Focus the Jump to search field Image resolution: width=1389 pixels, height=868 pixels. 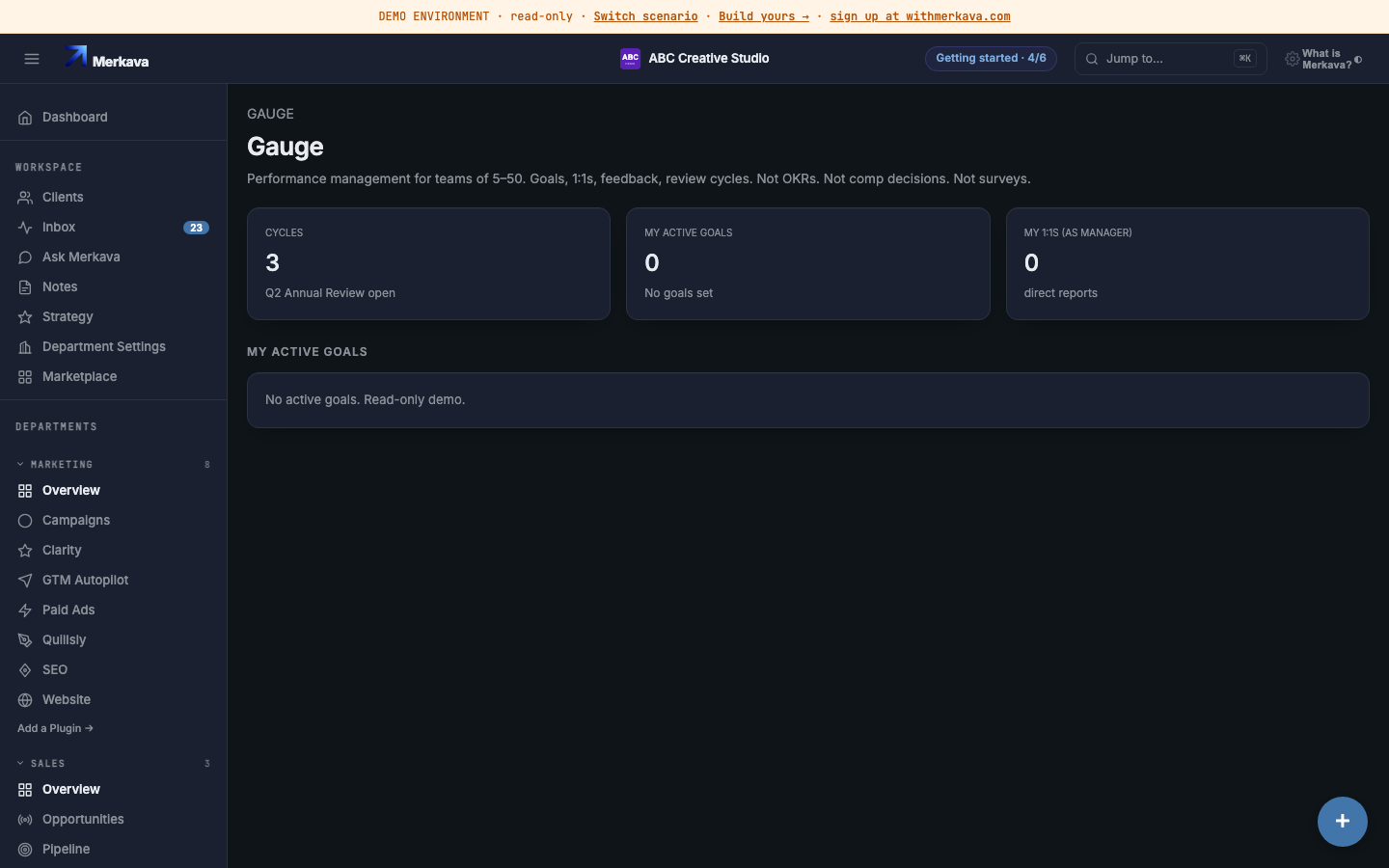[x=1170, y=59]
